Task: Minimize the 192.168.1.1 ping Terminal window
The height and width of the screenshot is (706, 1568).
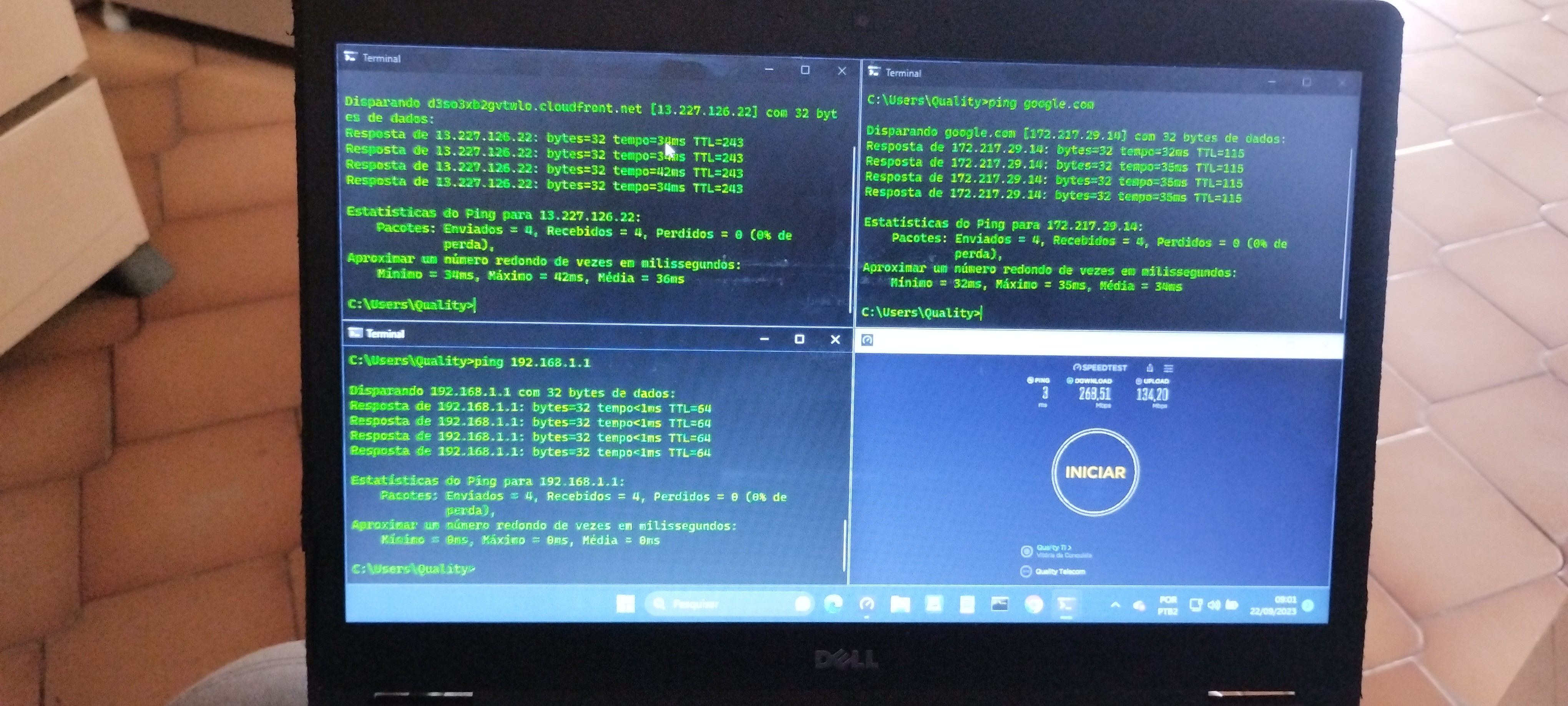Action: pos(764,339)
